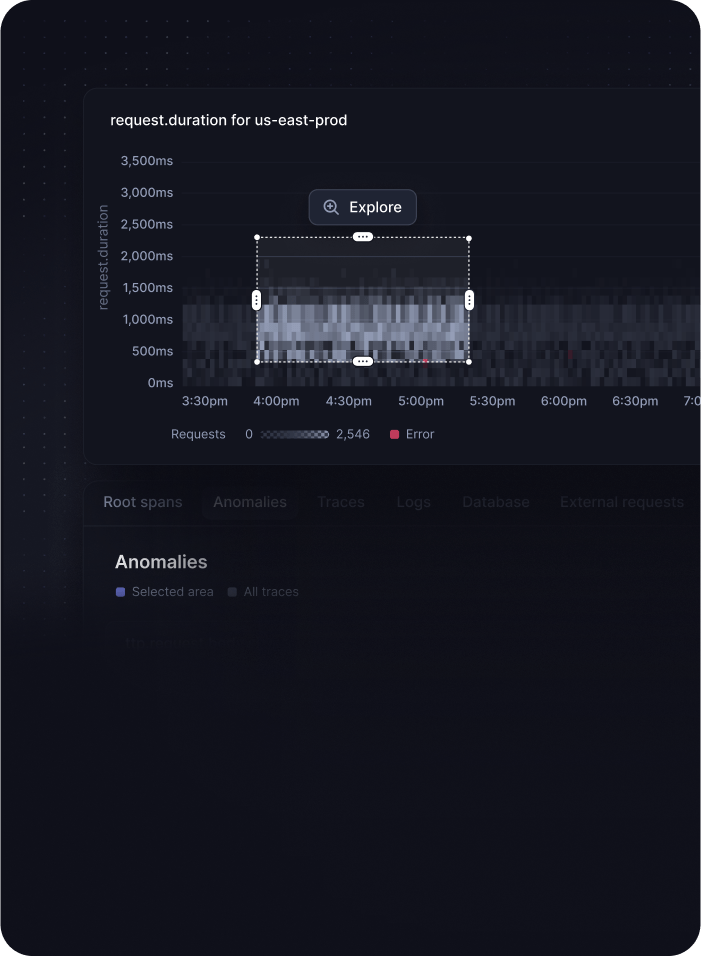Go to the Database tab
This screenshot has width=701, height=956.
click(x=495, y=502)
